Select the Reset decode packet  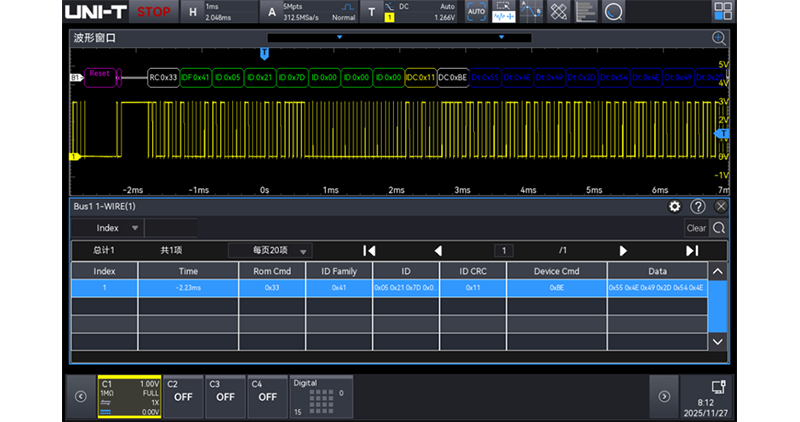(100, 78)
